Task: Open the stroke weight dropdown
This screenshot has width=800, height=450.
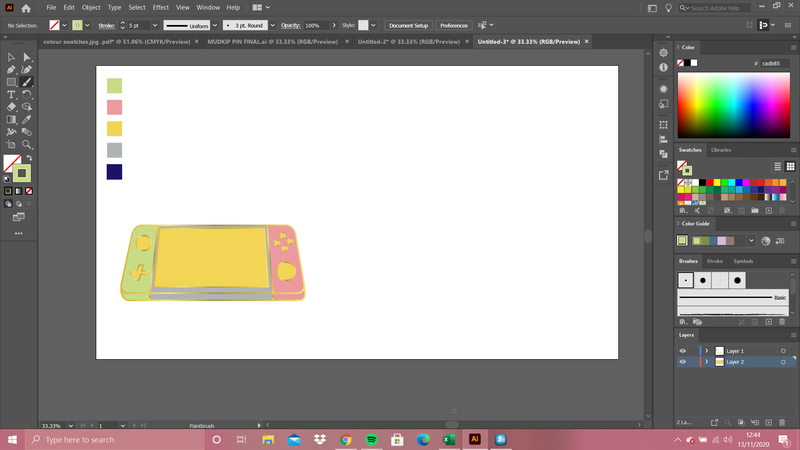Action: [155, 25]
